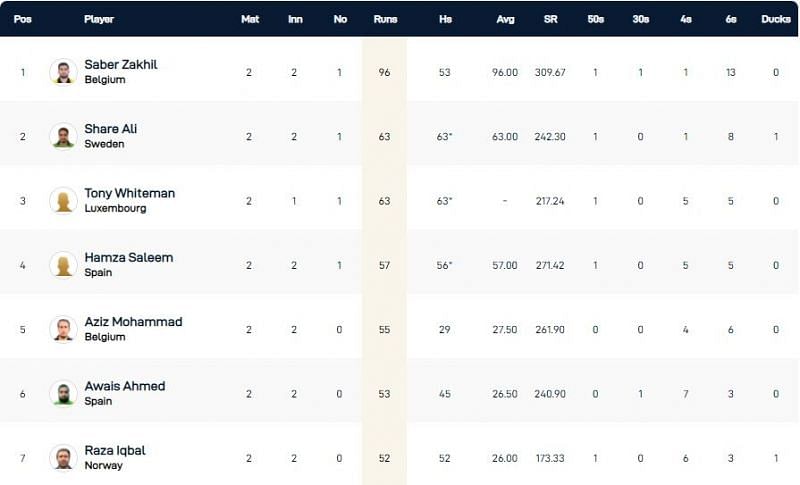This screenshot has height=485, width=800.
Task: Click Hamza Saleem's placeholder avatar
Action: pyautogui.click(x=63, y=265)
